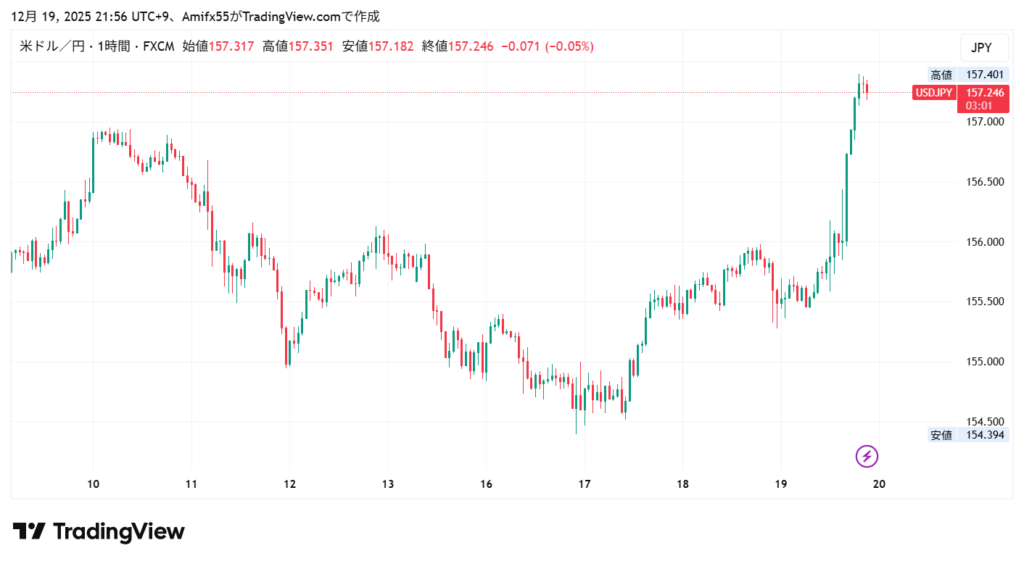Click the 154.500 price axis label
Image resolution: width=1024 pixels, height=564 pixels.
(x=984, y=421)
